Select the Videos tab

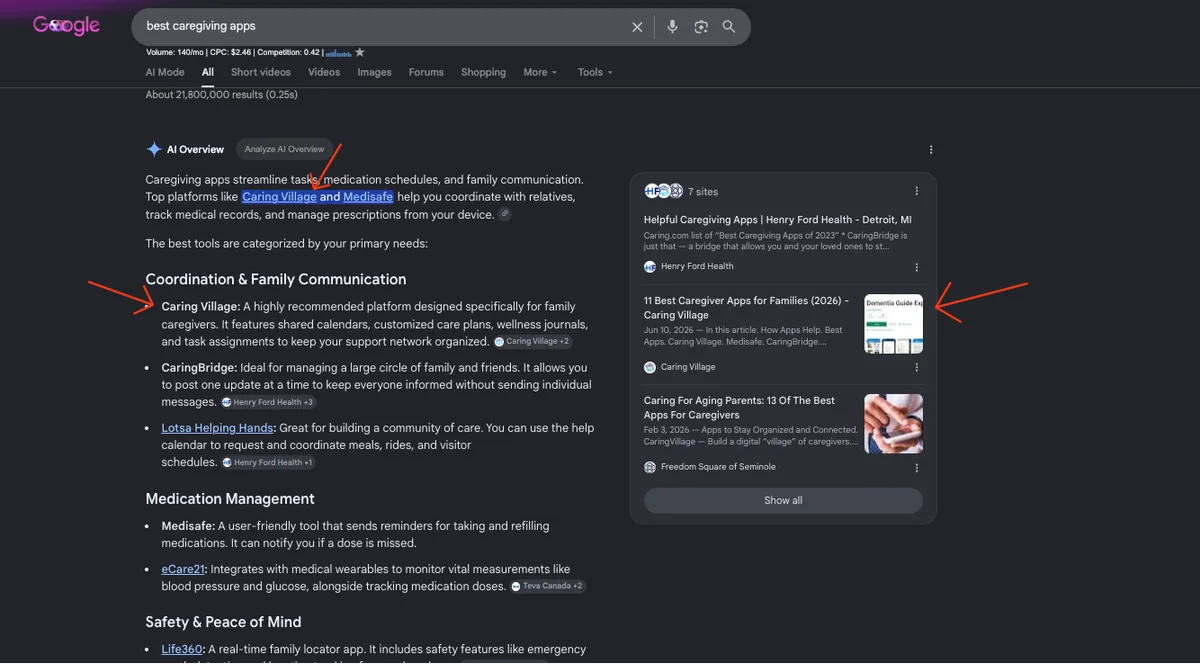pos(324,72)
